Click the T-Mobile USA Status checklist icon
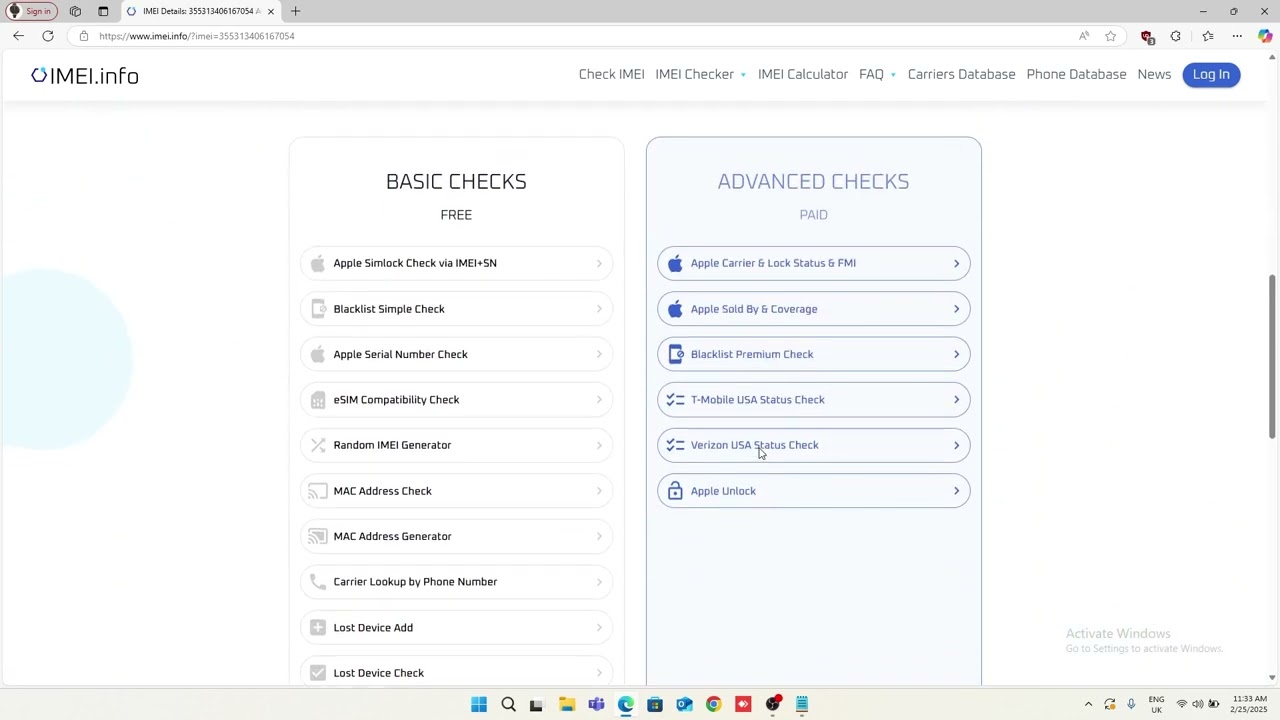The height and width of the screenshot is (720, 1280). click(675, 400)
